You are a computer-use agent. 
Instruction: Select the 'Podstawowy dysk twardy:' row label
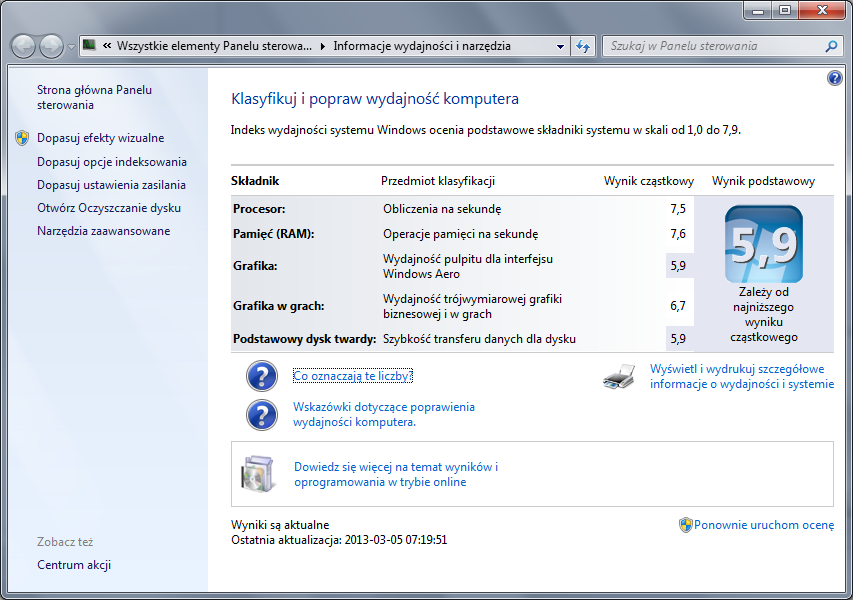coord(305,339)
